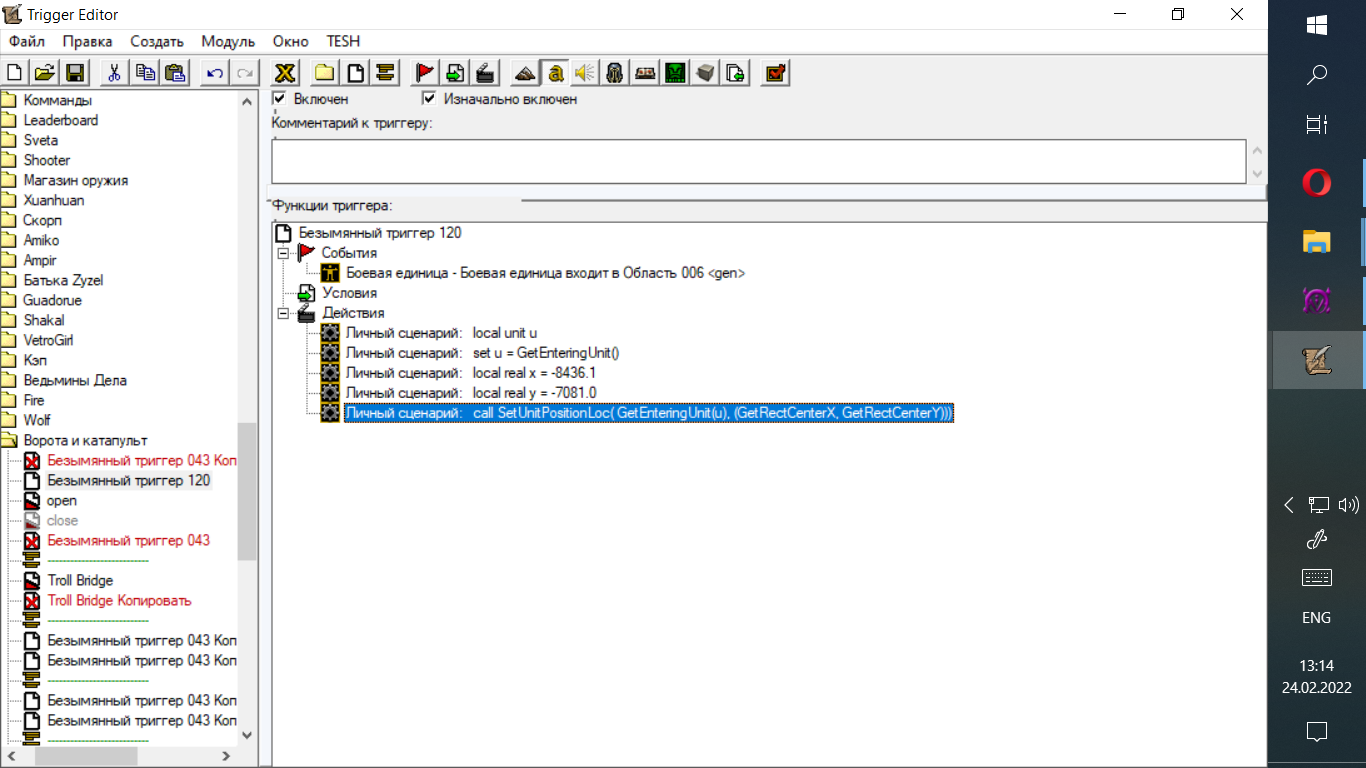1366x768 pixels.
Task: Open a map using the folder icon
Action: click(x=45, y=73)
